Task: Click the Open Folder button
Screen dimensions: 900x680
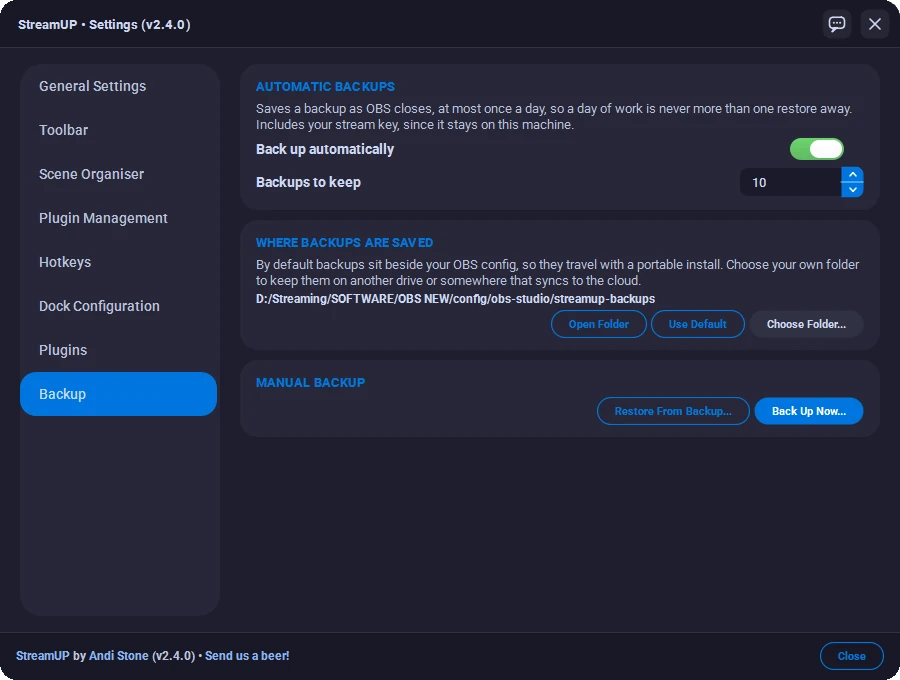Action: [599, 324]
